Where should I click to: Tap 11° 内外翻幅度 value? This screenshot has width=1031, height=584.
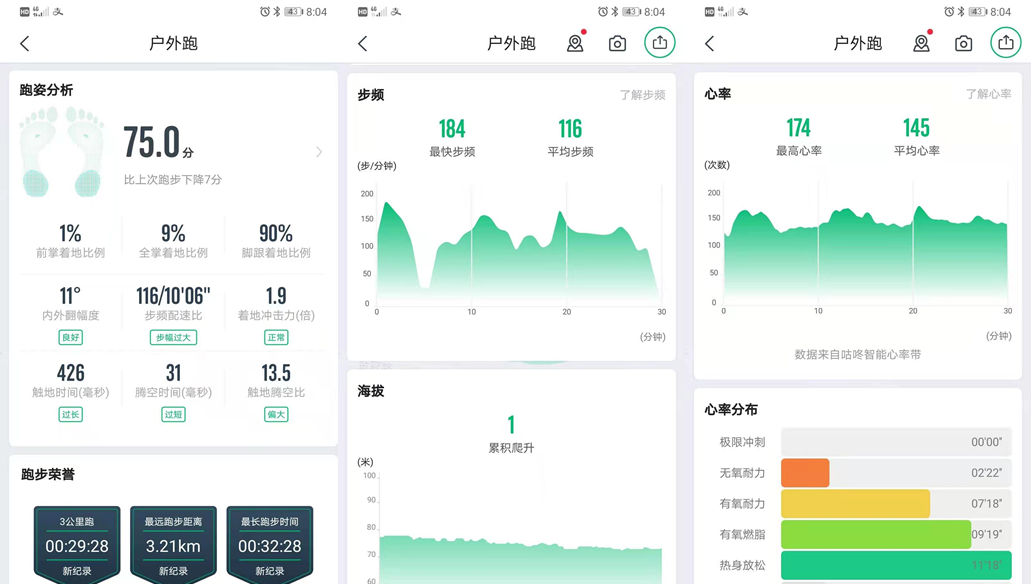pyautogui.click(x=70, y=296)
